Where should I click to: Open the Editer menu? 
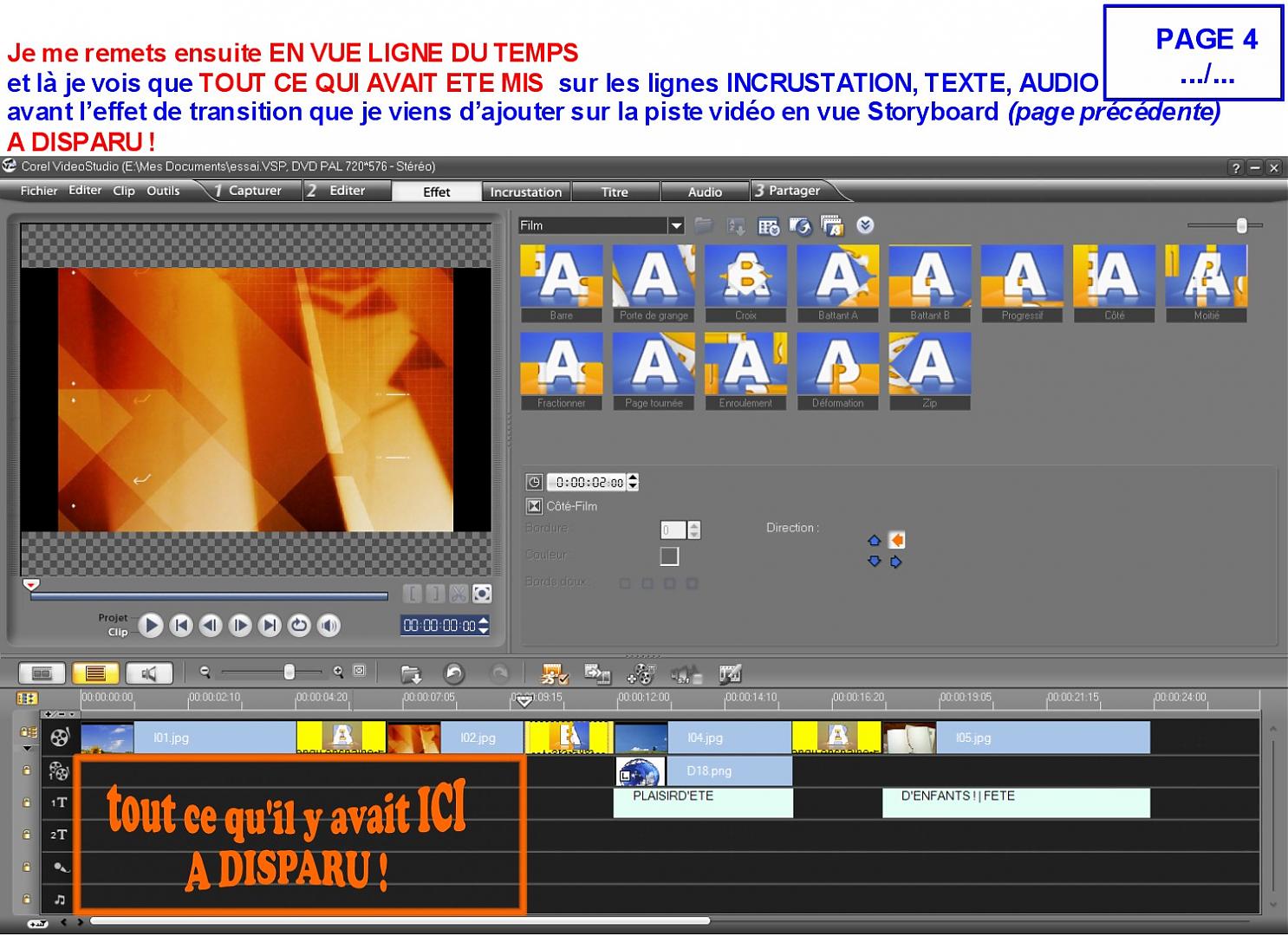pyautogui.click(x=85, y=191)
